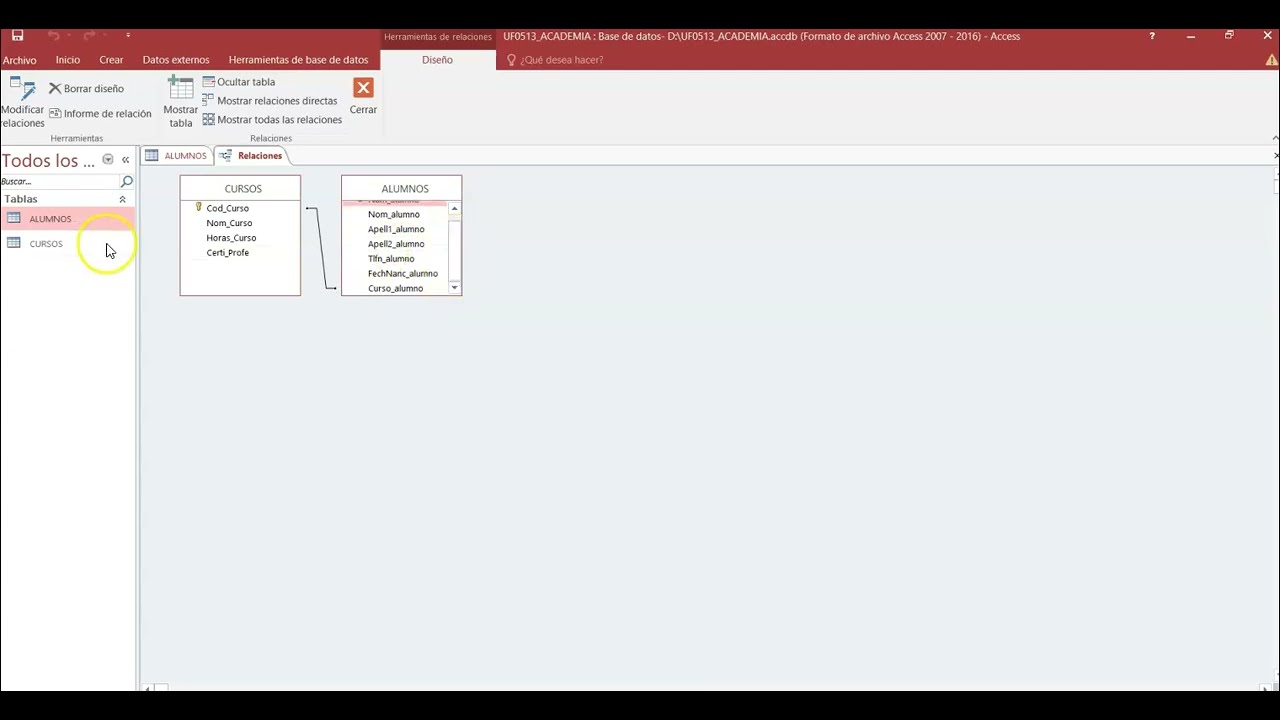The width and height of the screenshot is (1280, 720).
Task: Switch to the Crear ribbon tab
Action: (111, 60)
